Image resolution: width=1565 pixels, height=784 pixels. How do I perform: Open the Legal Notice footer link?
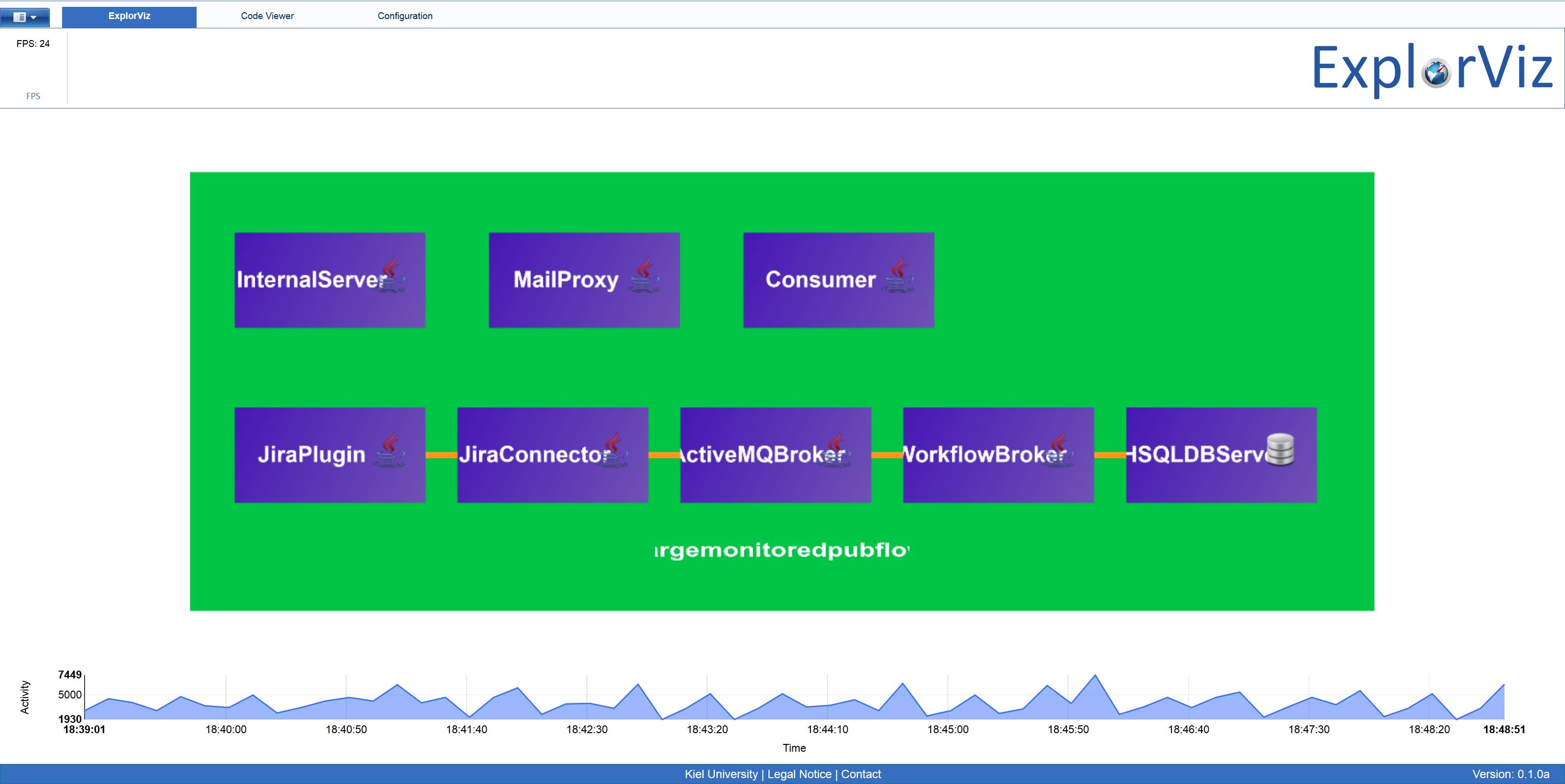tap(800, 774)
